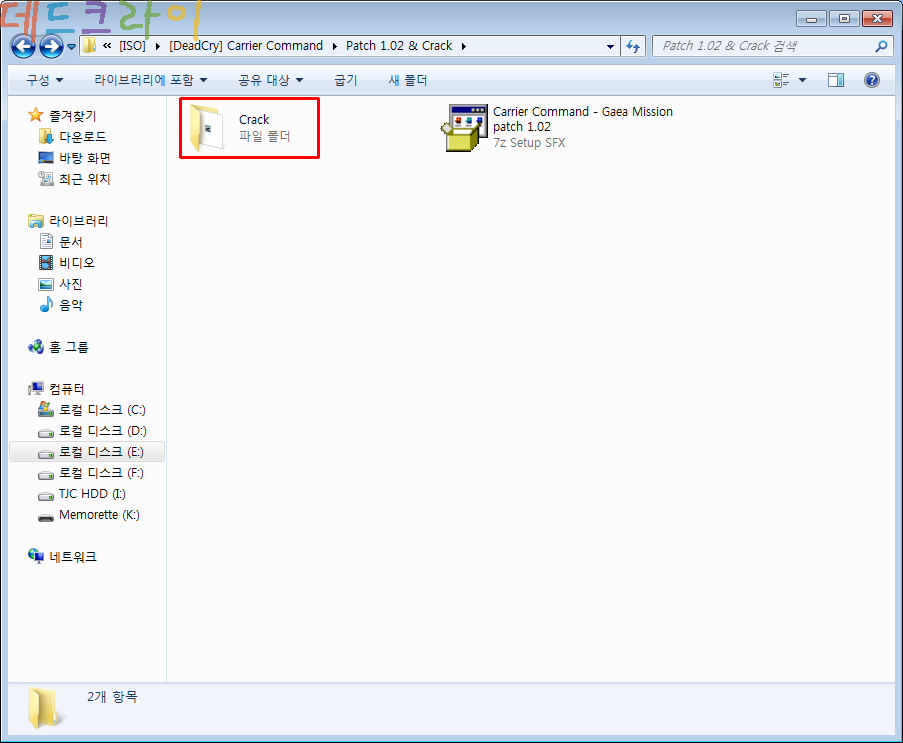
Task: Click the search magnifier icon
Action: (881, 46)
